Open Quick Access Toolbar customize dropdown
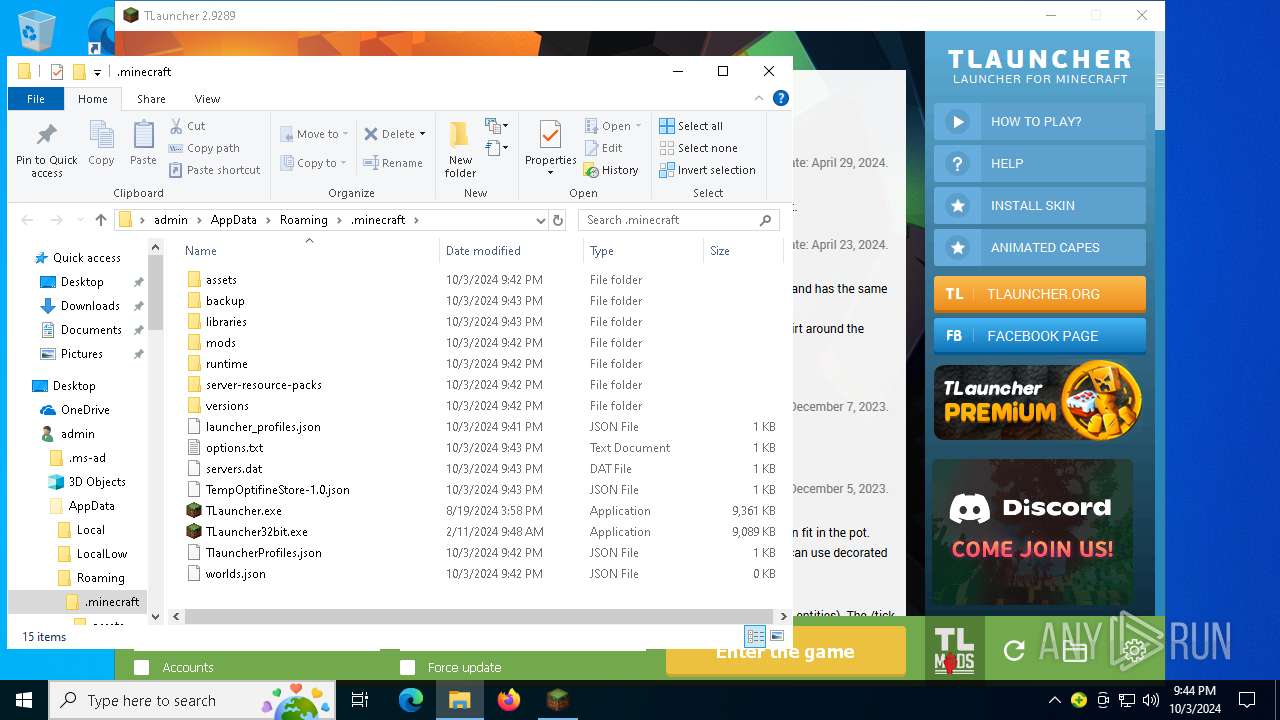The width and height of the screenshot is (1280, 720). click(97, 72)
